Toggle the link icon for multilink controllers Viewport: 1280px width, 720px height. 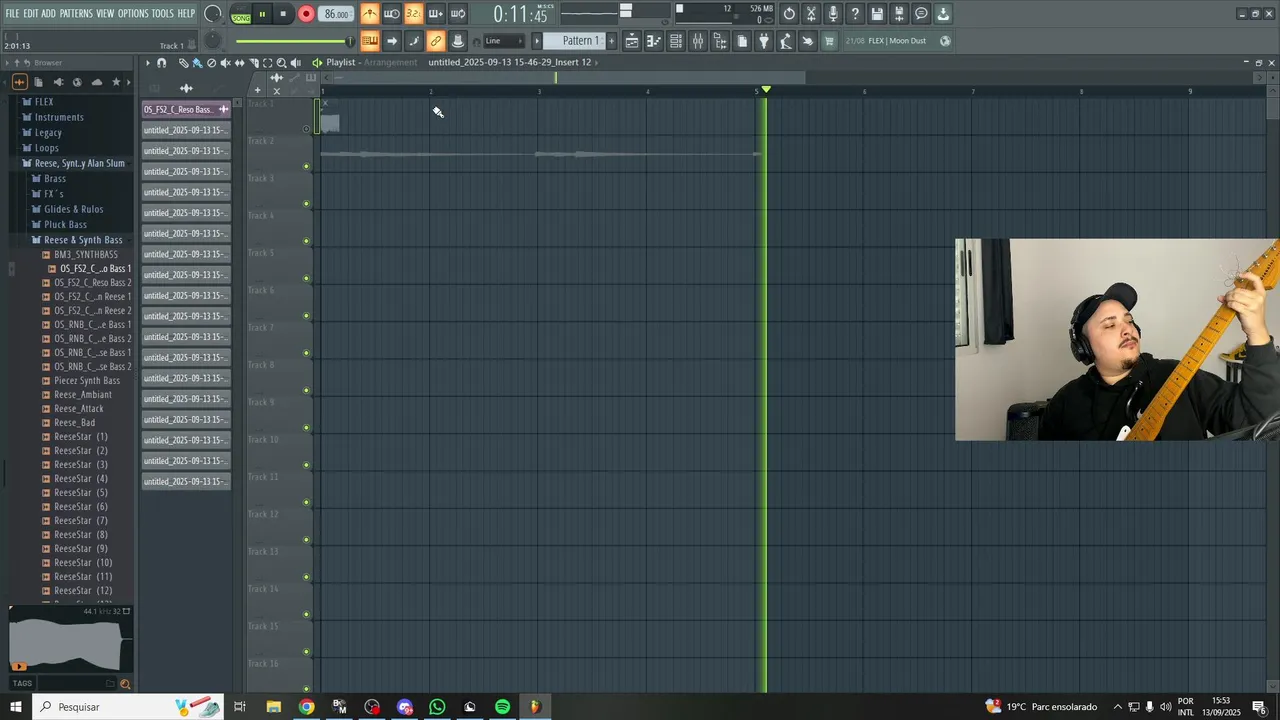[435, 41]
